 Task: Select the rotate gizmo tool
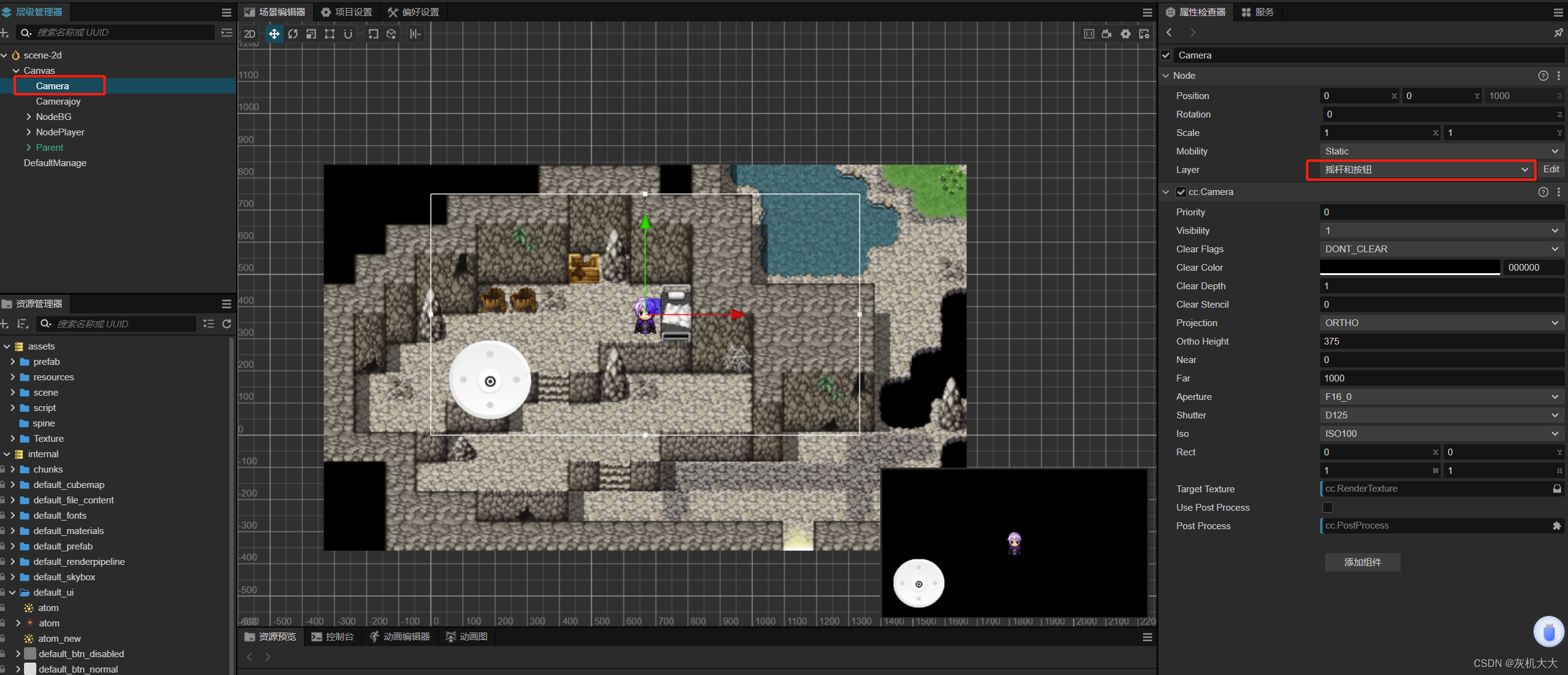click(x=293, y=34)
